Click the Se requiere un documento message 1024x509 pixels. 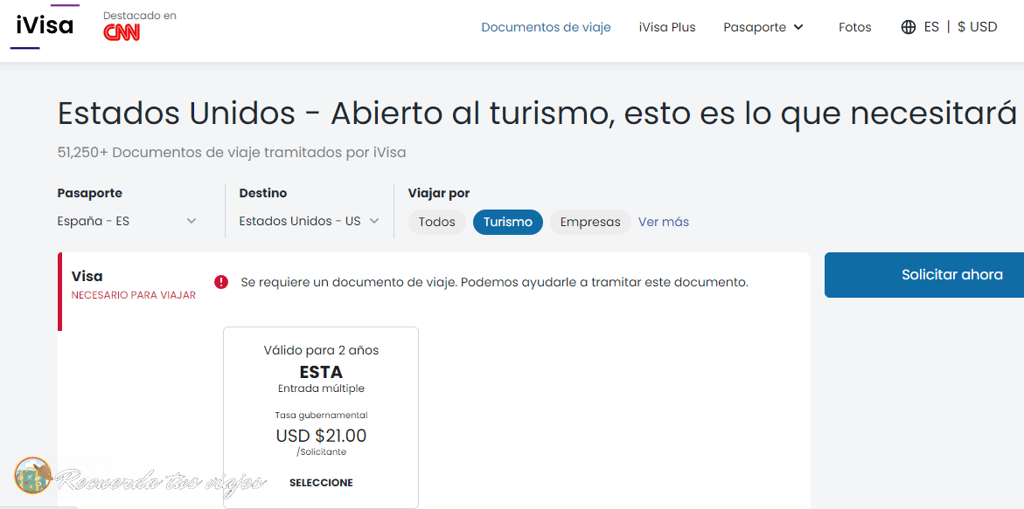point(494,282)
